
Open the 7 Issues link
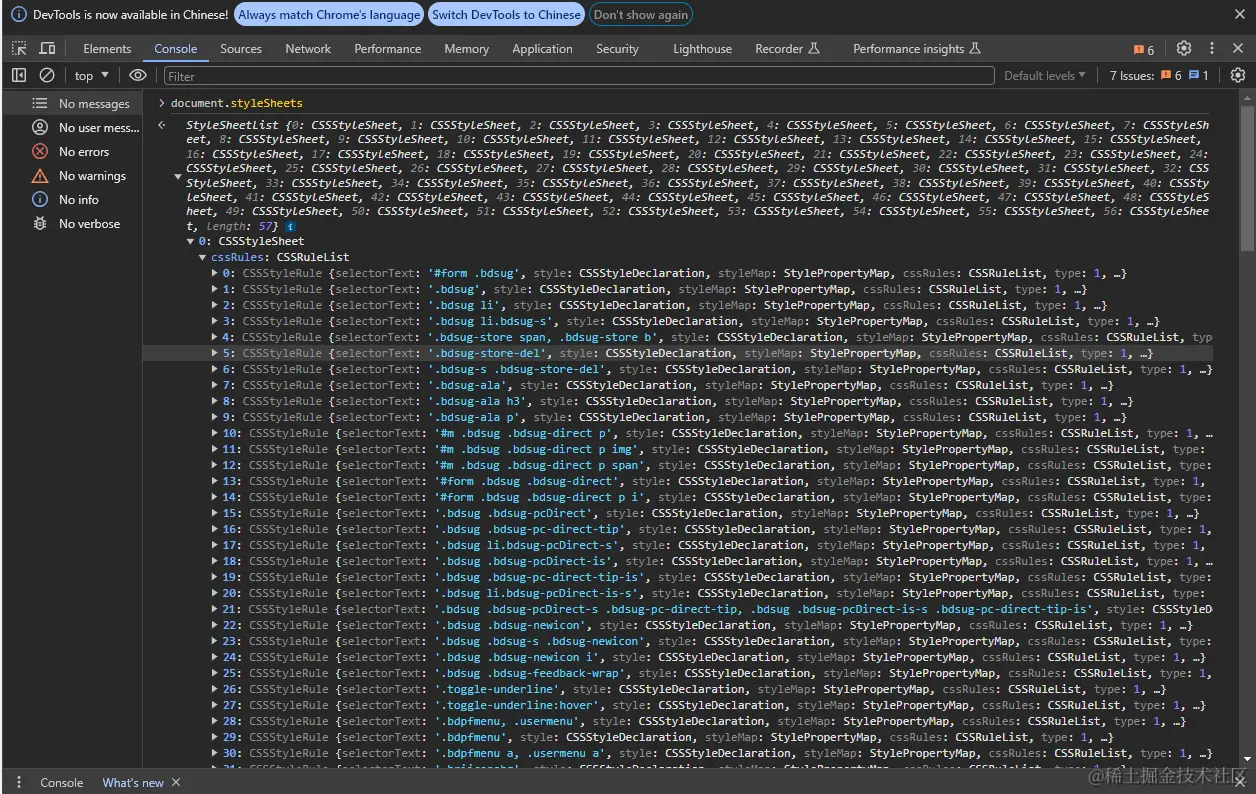coord(1160,75)
